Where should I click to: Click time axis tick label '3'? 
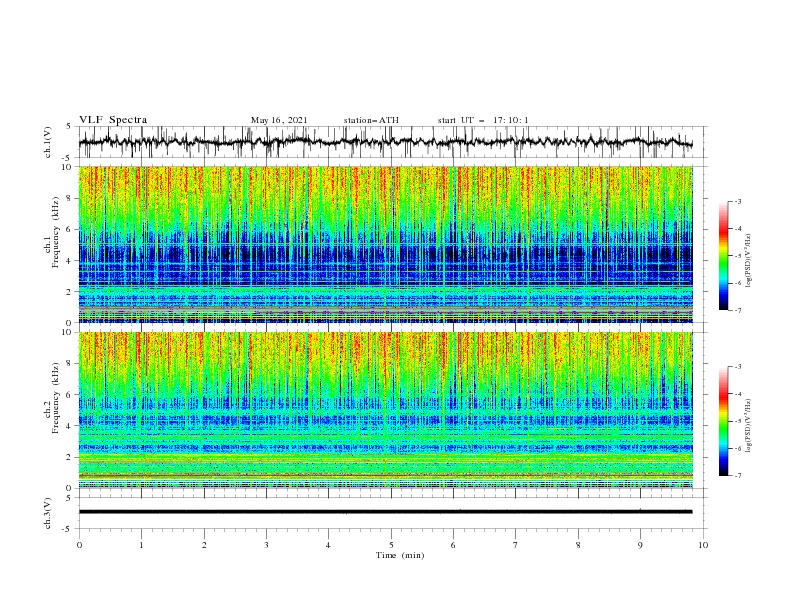[x=266, y=545]
